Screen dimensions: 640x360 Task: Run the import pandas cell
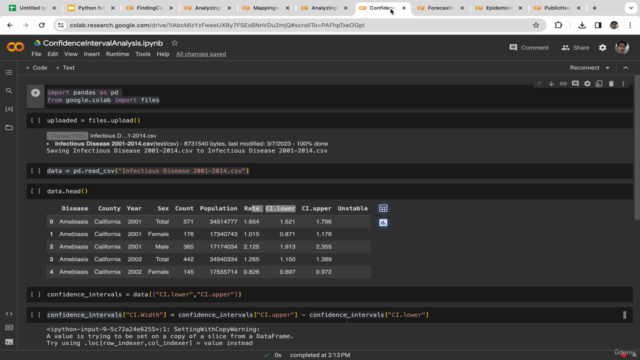pos(36,93)
